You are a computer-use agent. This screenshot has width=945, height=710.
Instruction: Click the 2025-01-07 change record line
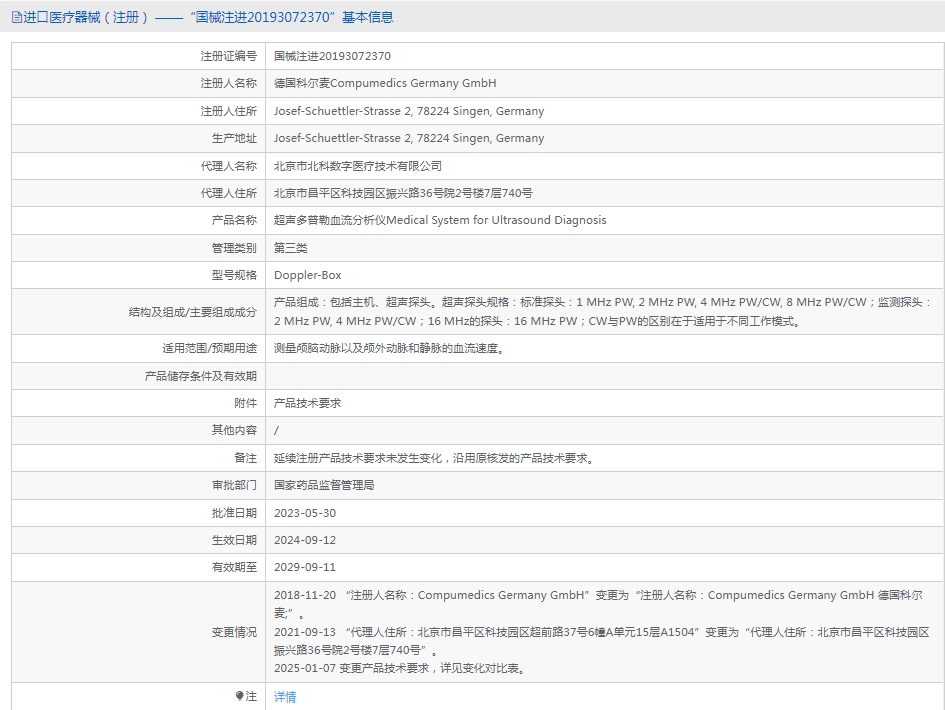point(399,668)
